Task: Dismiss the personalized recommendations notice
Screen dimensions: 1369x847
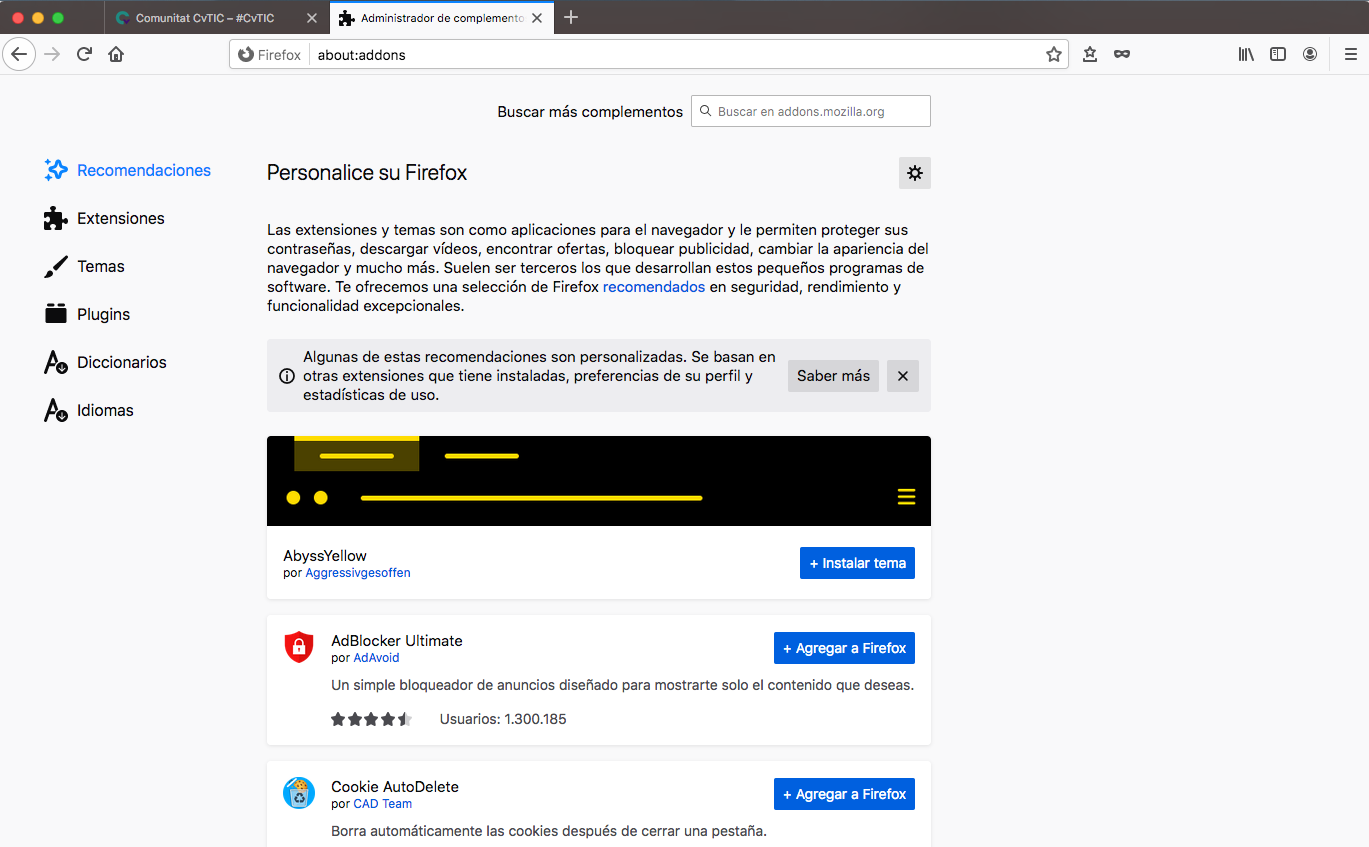Action: 903,376
